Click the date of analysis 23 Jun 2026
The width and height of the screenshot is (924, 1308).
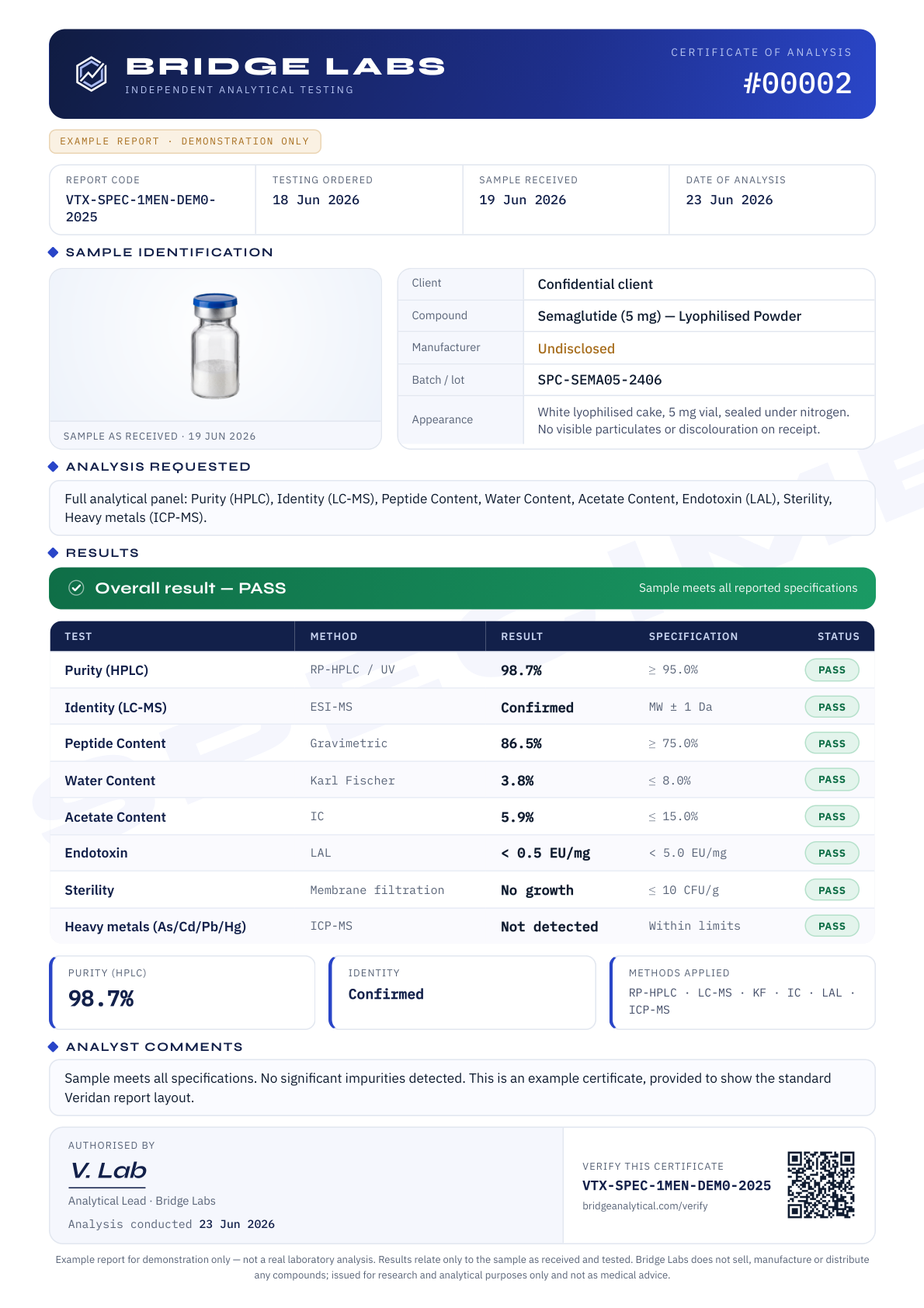(729, 200)
